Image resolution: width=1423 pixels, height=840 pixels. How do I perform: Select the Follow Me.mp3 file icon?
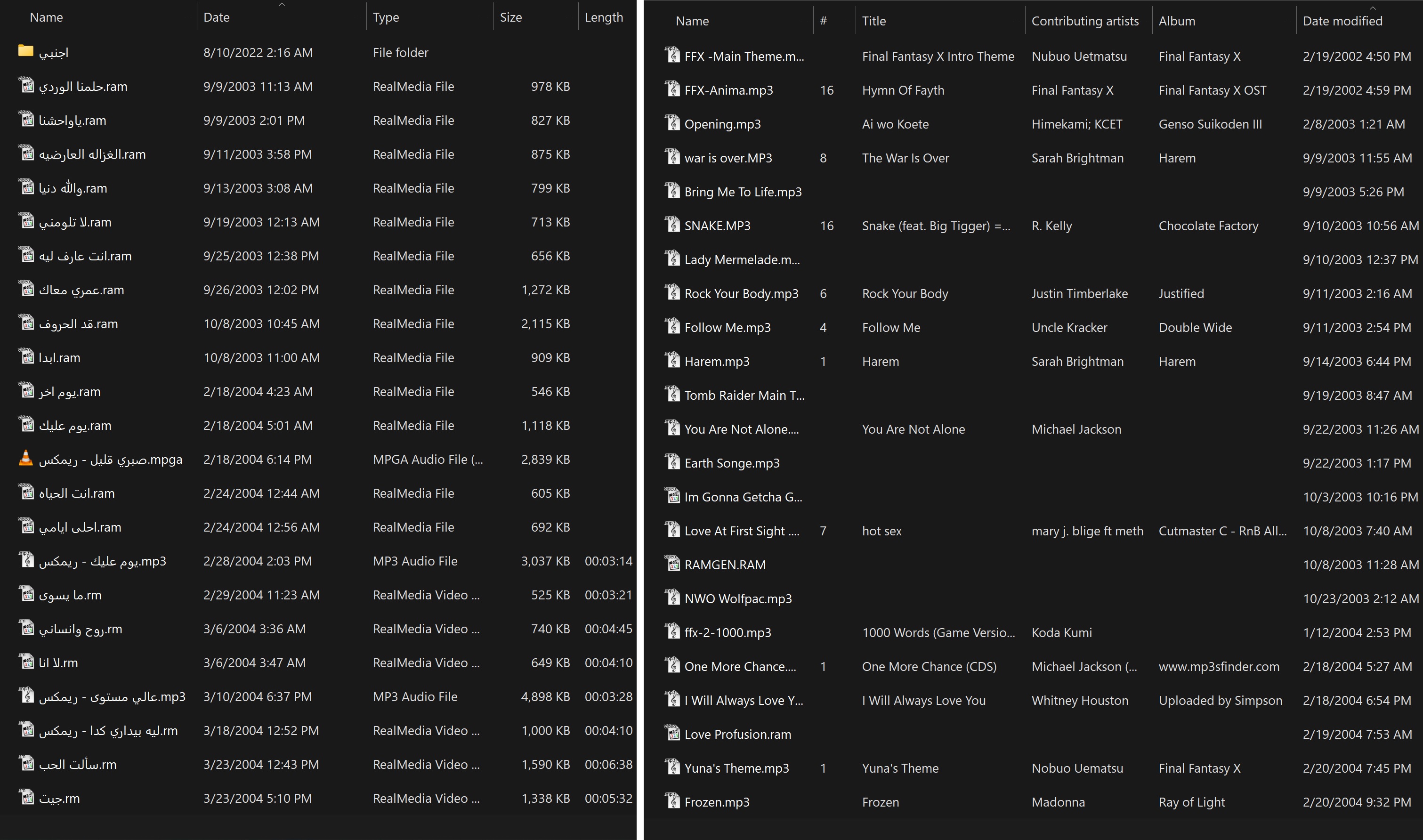coord(672,327)
